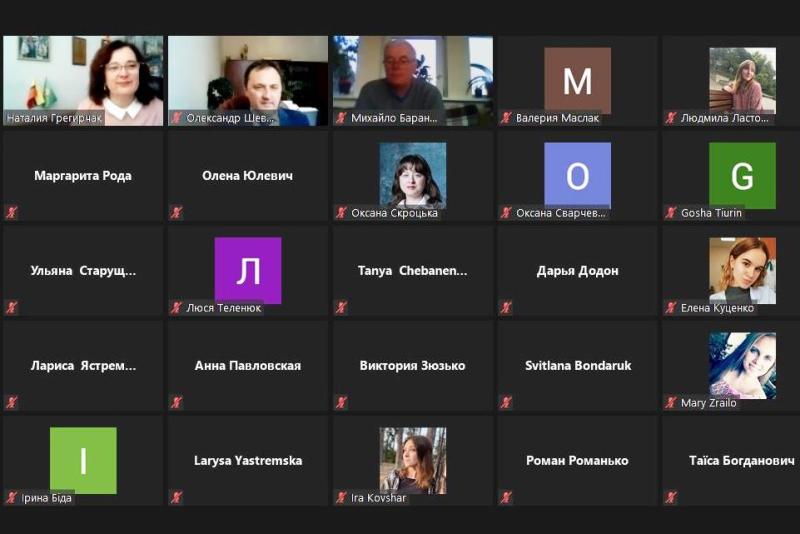Click the name Таїса Богданович
800x534 pixels.
[742, 461]
